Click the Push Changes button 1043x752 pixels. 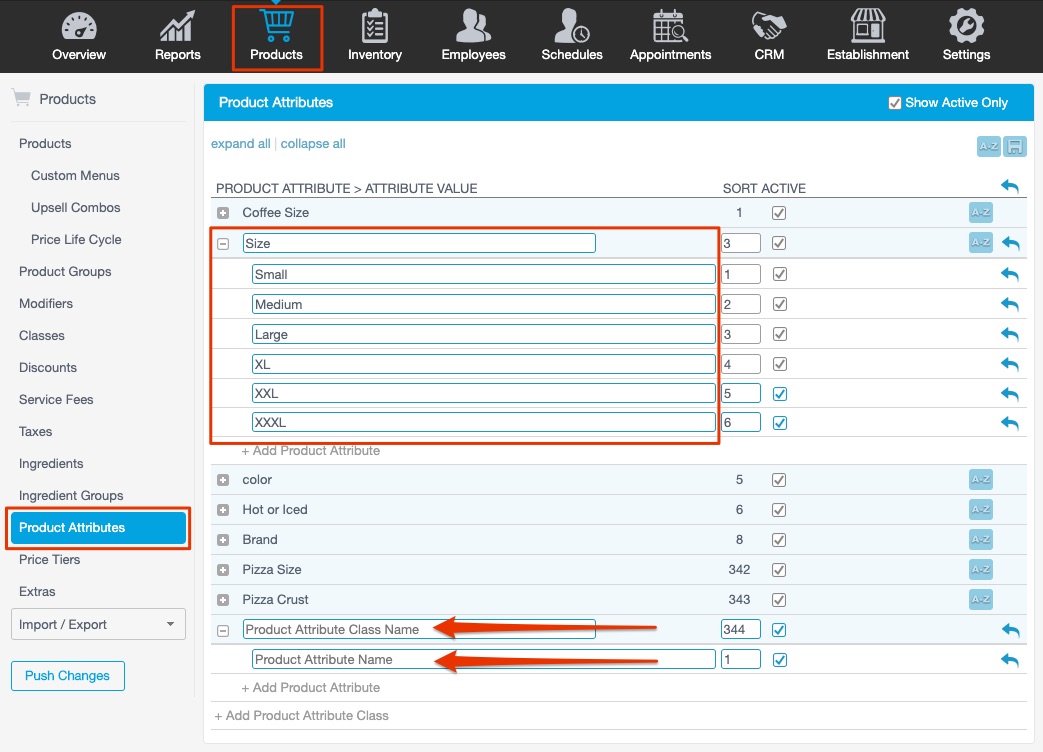point(67,675)
